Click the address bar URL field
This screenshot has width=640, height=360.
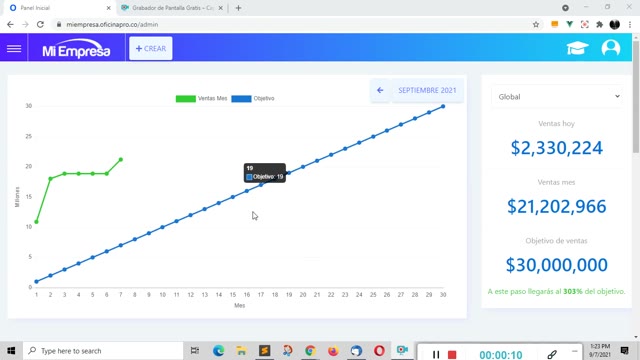pyautogui.click(x=294, y=24)
